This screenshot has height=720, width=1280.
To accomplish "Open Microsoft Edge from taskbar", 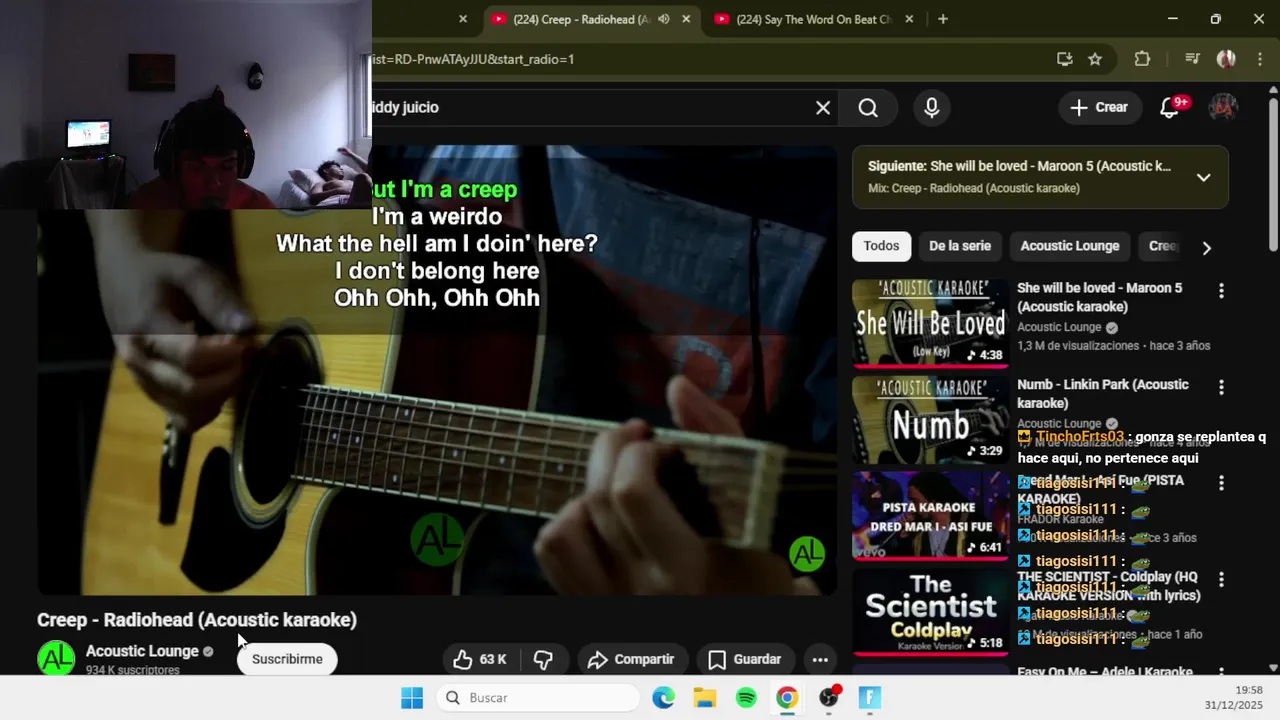I will click(x=664, y=698).
